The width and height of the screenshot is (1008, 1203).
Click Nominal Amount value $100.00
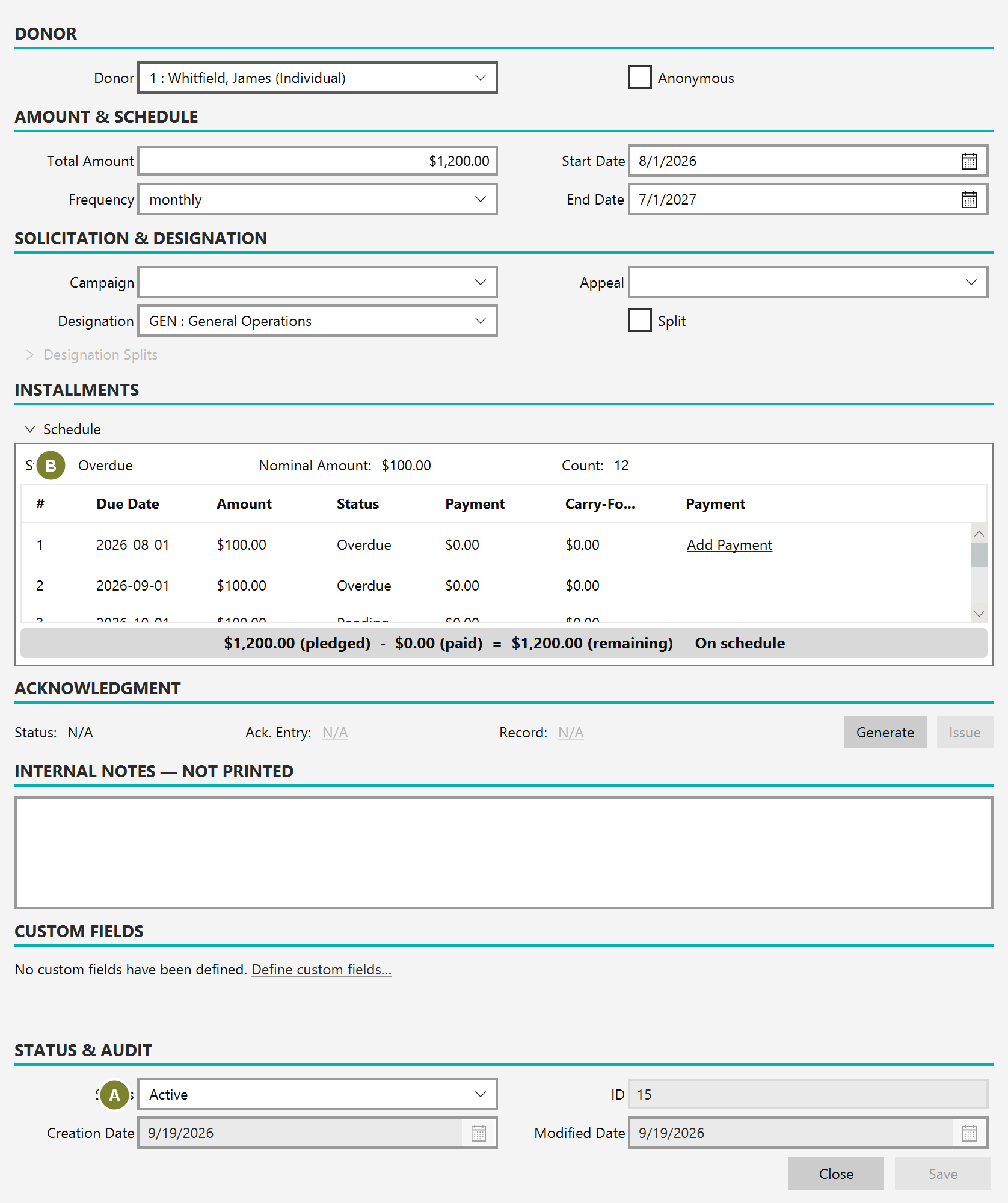click(407, 466)
